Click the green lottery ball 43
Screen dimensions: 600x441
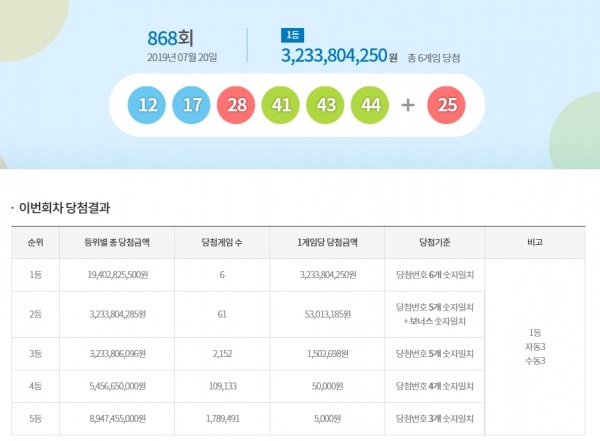[325, 105]
